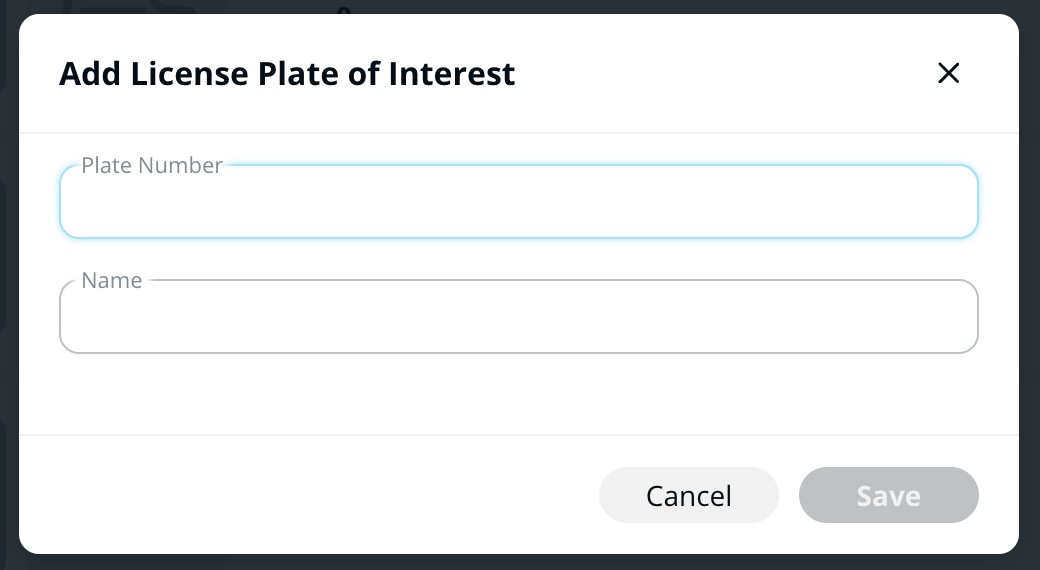The image size is (1040, 570).
Task: Place cursor in the highlighted Plate Number box
Action: click(x=518, y=202)
